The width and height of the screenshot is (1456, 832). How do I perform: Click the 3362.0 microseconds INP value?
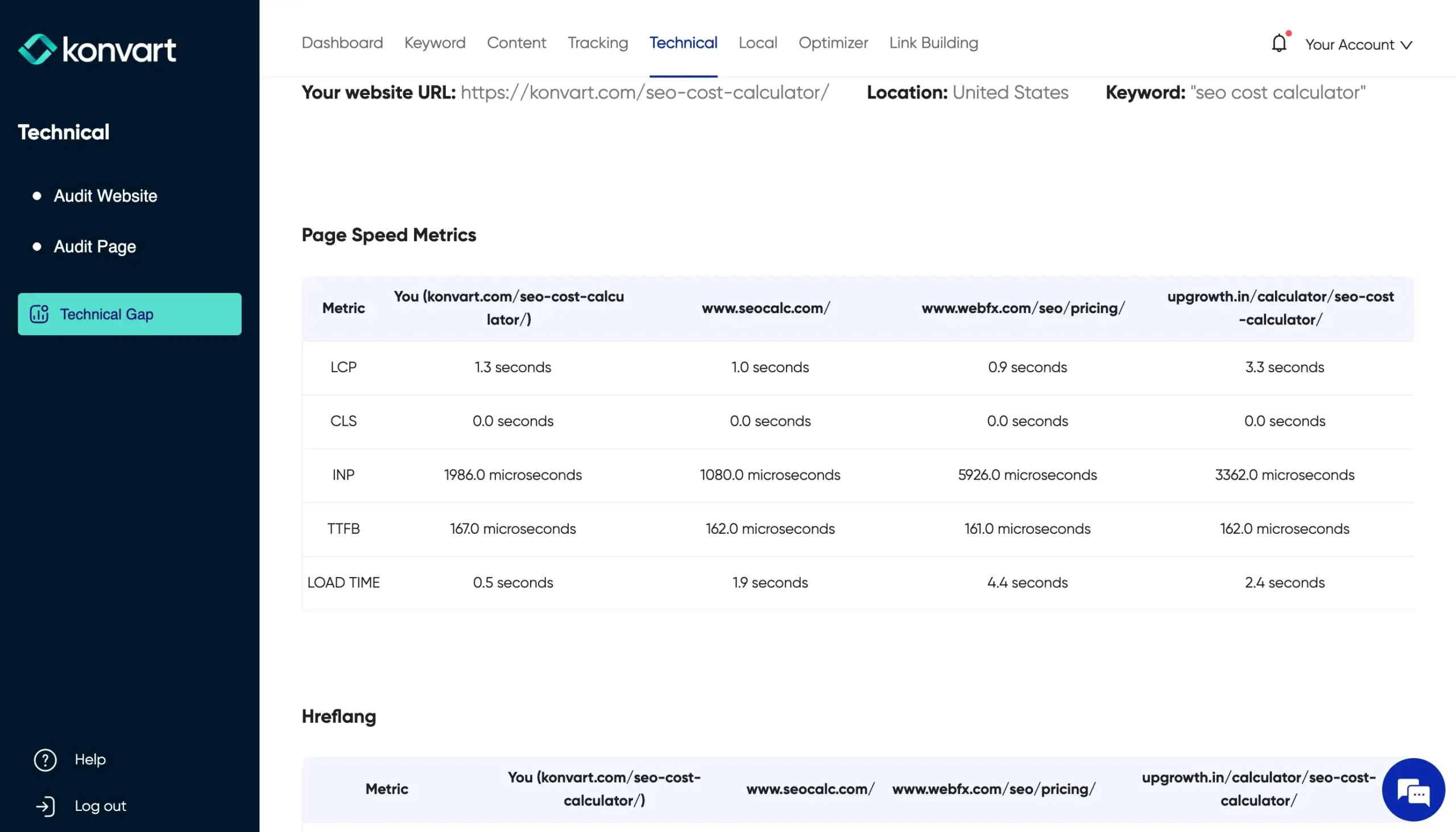[1284, 475]
